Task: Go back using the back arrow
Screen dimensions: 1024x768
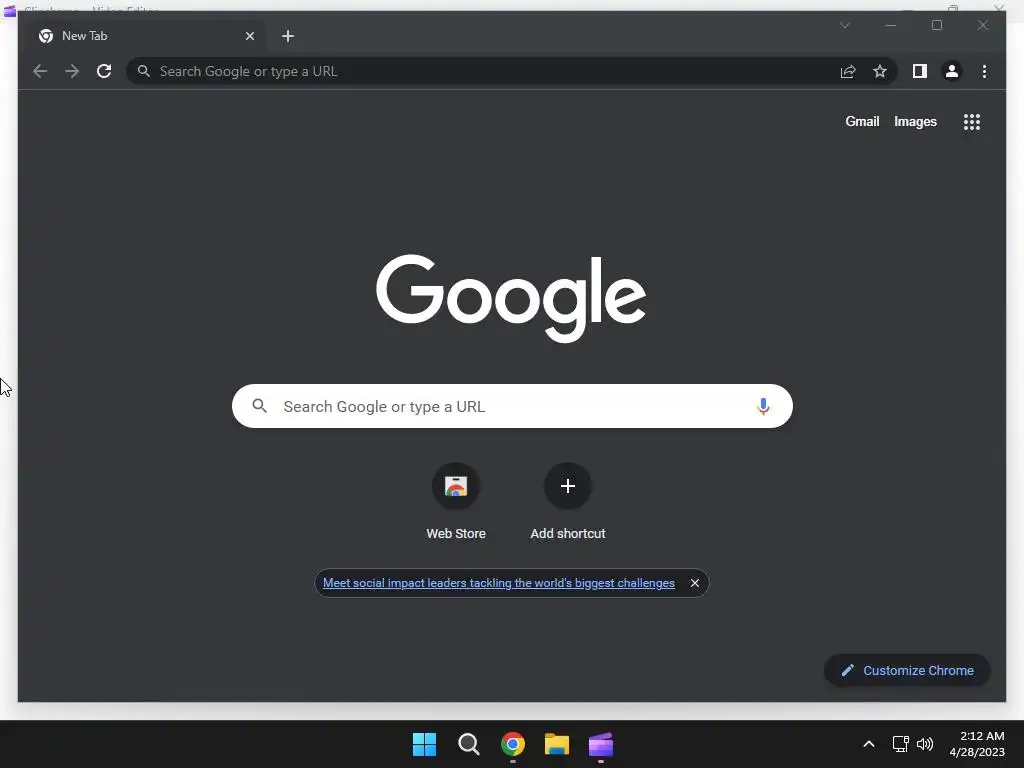Action: 40,71
